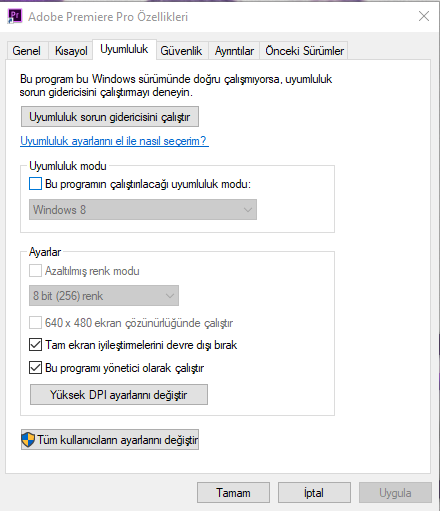Open the Uyumluluk ayarlarını el ile link
440x511 pixels.
[x=114, y=141]
